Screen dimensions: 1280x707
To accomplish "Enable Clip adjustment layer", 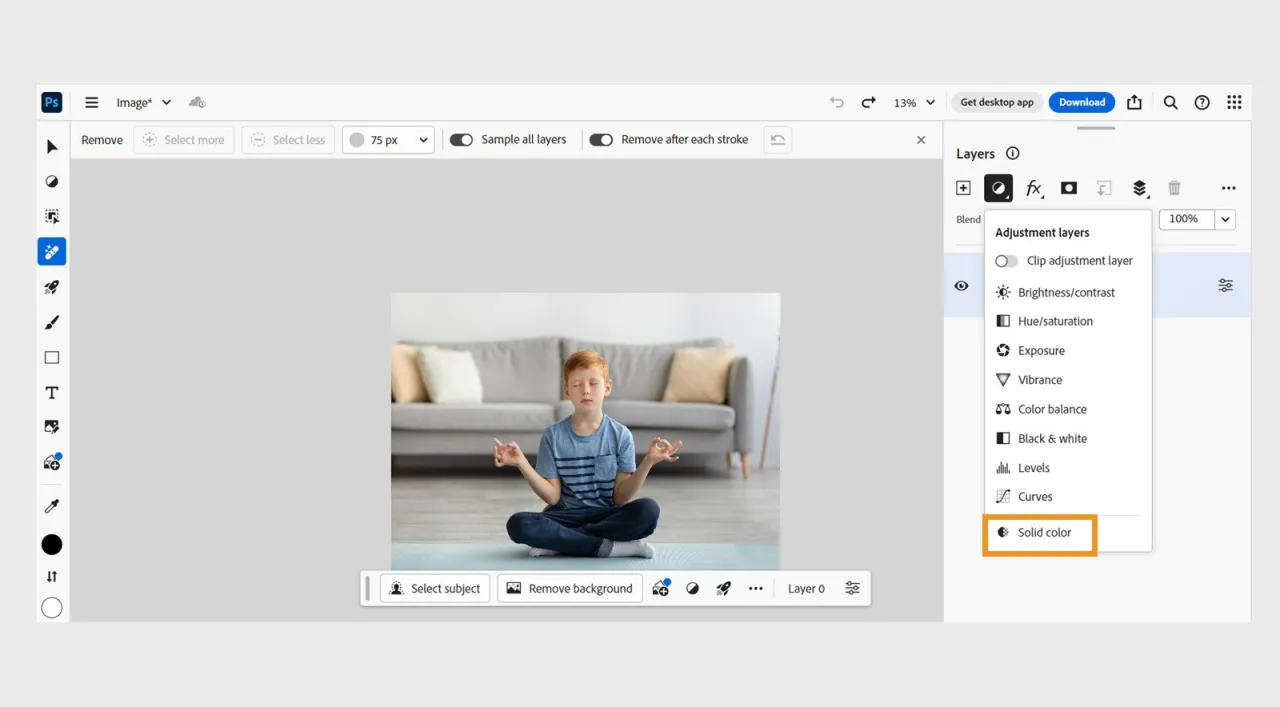I will (x=1006, y=261).
